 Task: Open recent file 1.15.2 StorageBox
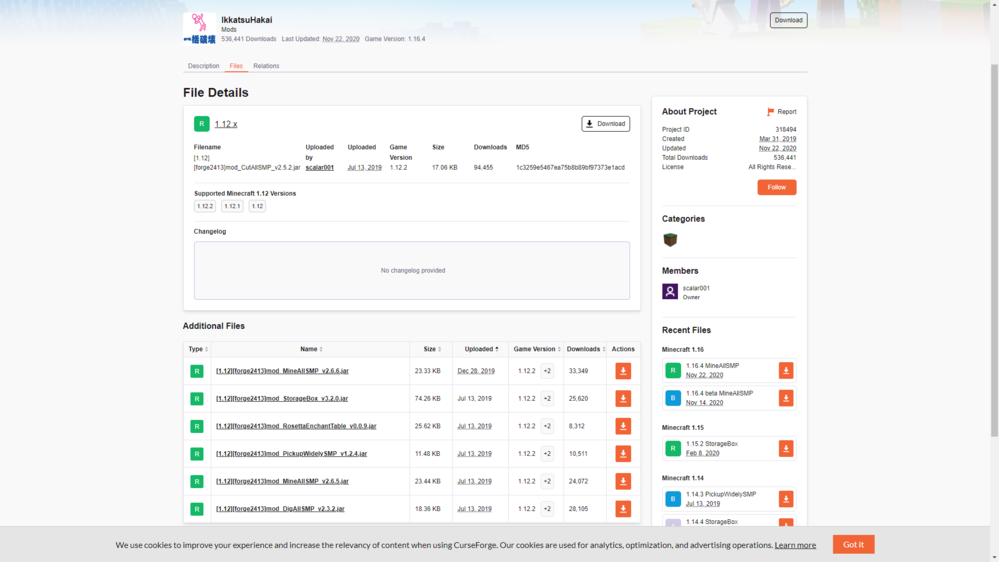[712, 444]
